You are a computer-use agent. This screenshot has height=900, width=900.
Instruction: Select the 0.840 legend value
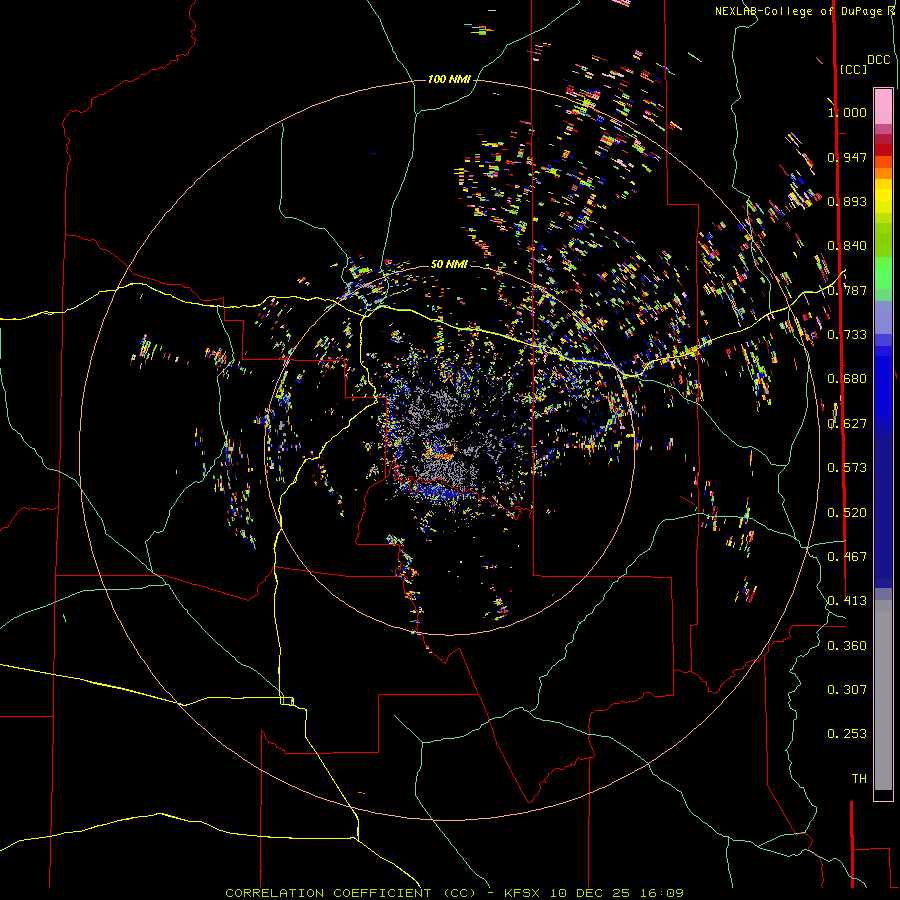[847, 246]
